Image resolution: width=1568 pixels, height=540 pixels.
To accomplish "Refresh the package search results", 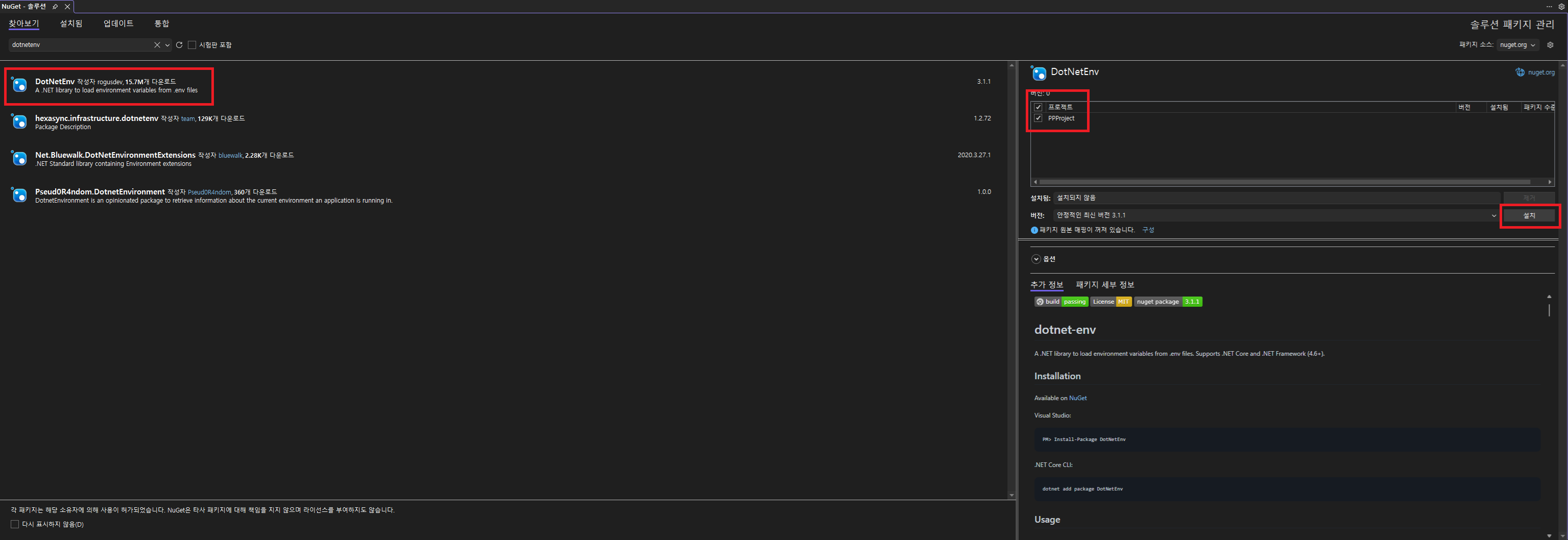I will (x=179, y=45).
